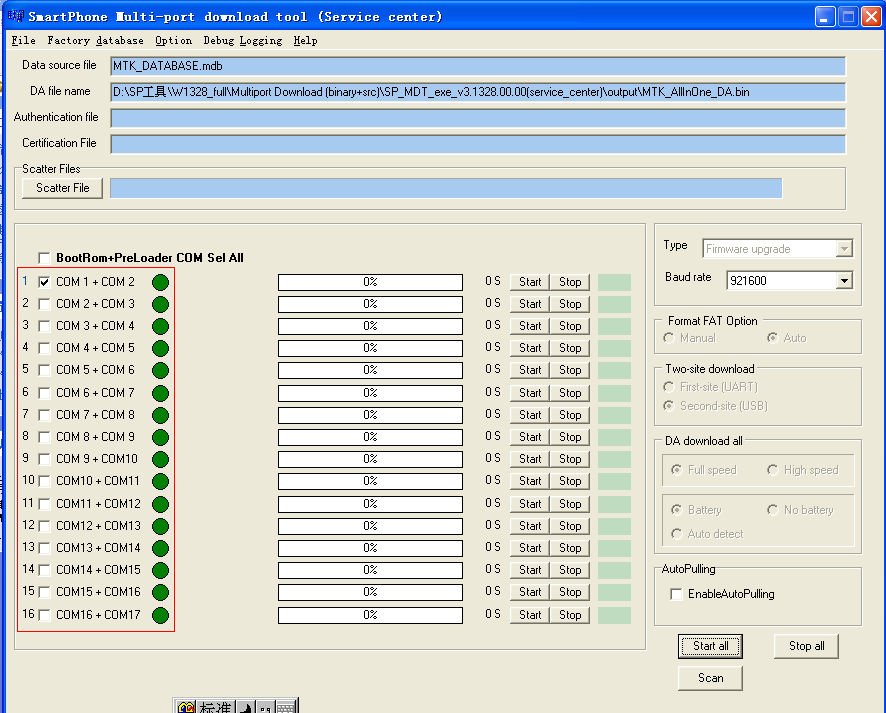
Task: Select the Auto Format FAT option
Action: click(772, 338)
